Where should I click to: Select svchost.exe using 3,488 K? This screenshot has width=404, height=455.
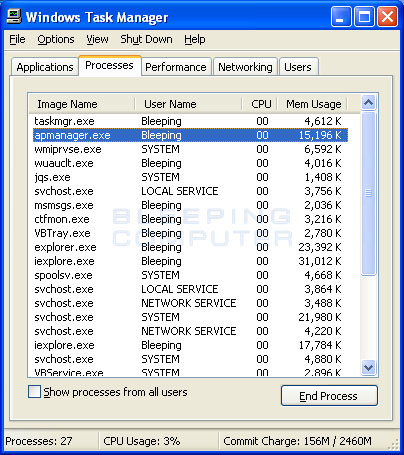click(x=190, y=303)
